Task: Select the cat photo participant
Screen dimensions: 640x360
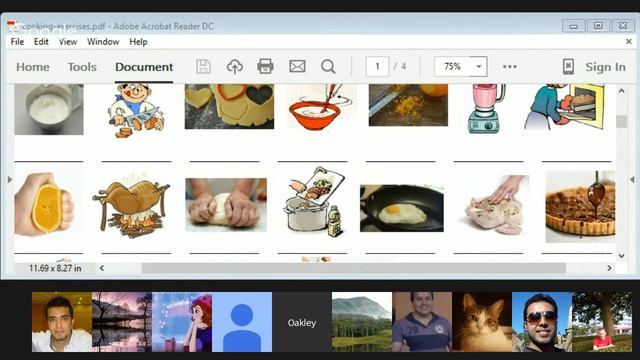Action: click(482, 322)
